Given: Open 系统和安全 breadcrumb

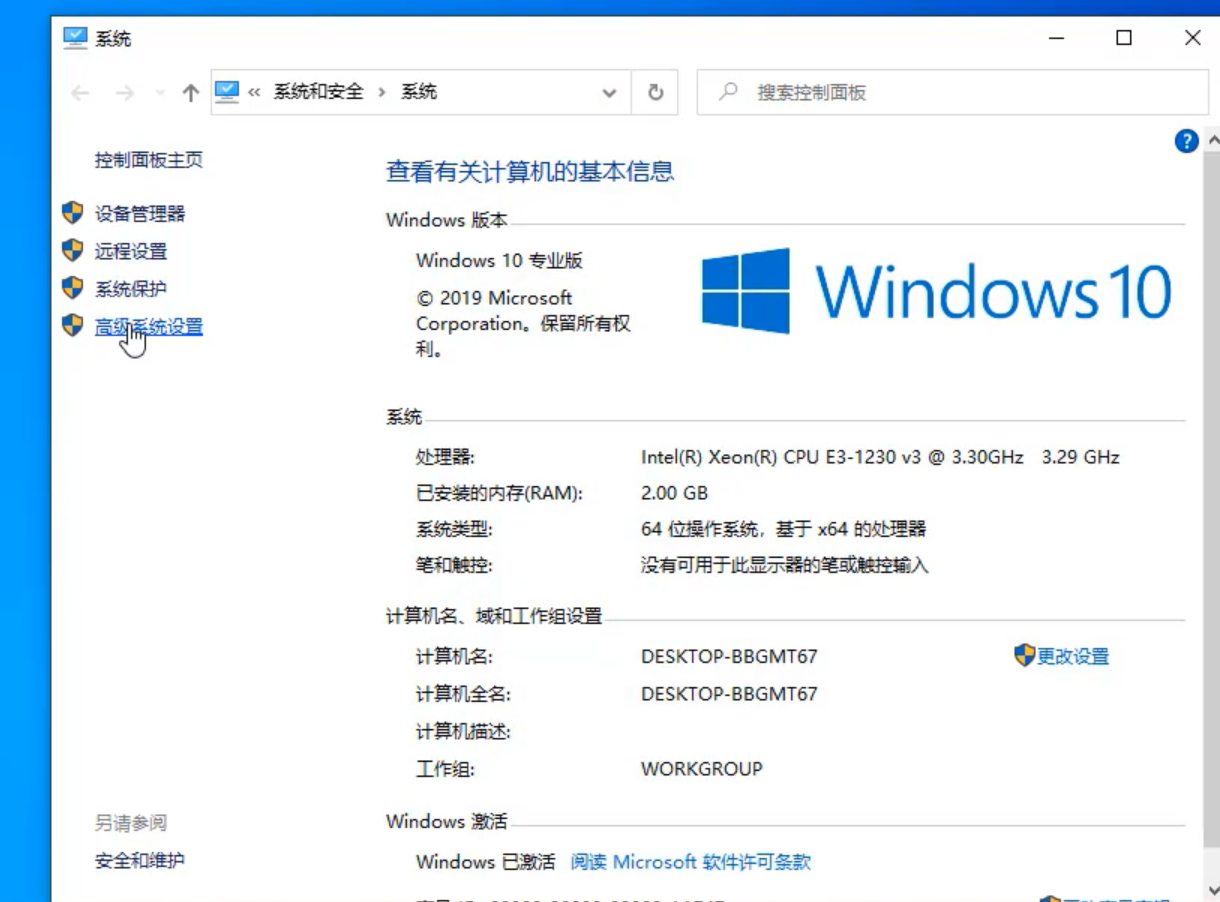Looking at the screenshot, I should click(x=319, y=92).
